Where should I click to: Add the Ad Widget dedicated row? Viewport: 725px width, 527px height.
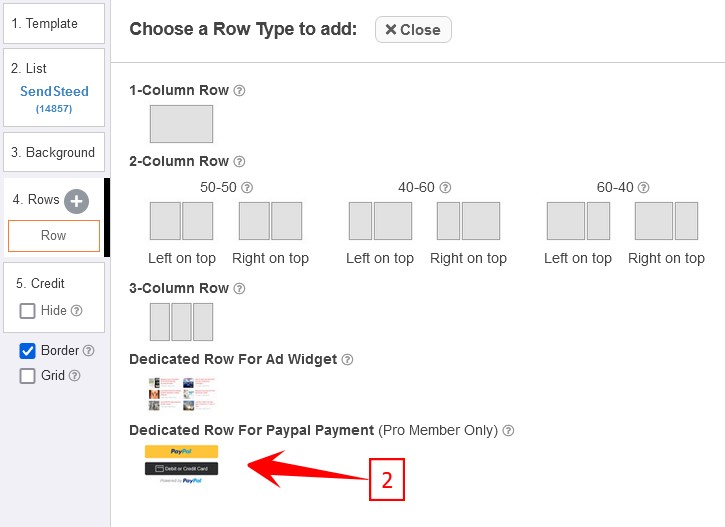click(182, 393)
